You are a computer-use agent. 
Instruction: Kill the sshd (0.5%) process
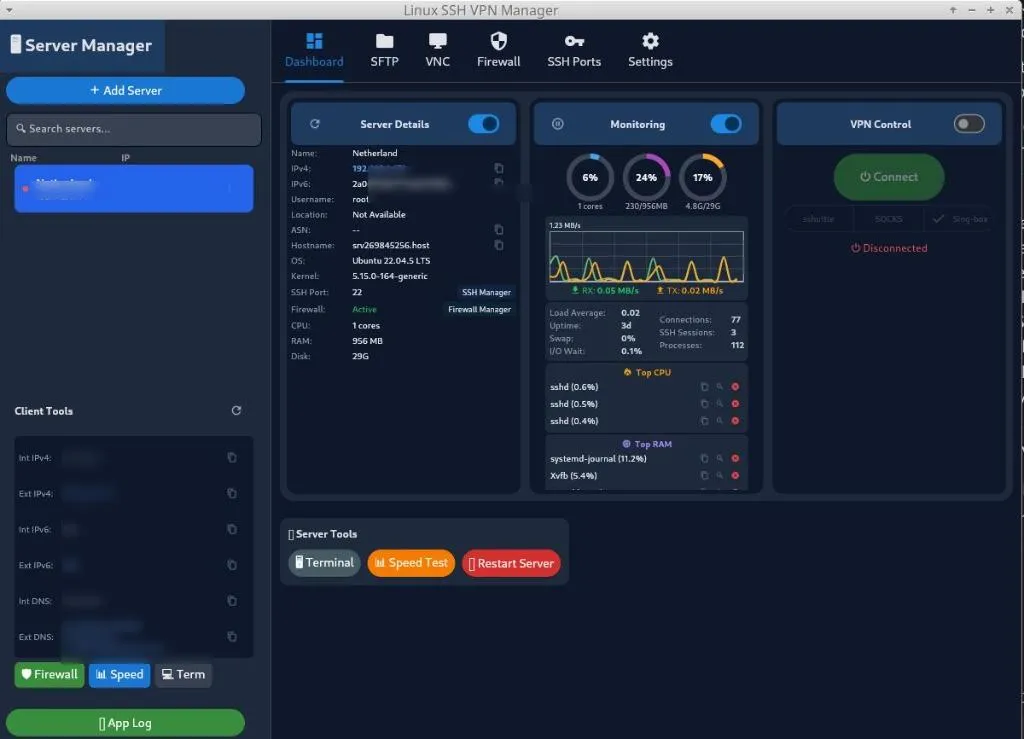pyautogui.click(x=735, y=403)
